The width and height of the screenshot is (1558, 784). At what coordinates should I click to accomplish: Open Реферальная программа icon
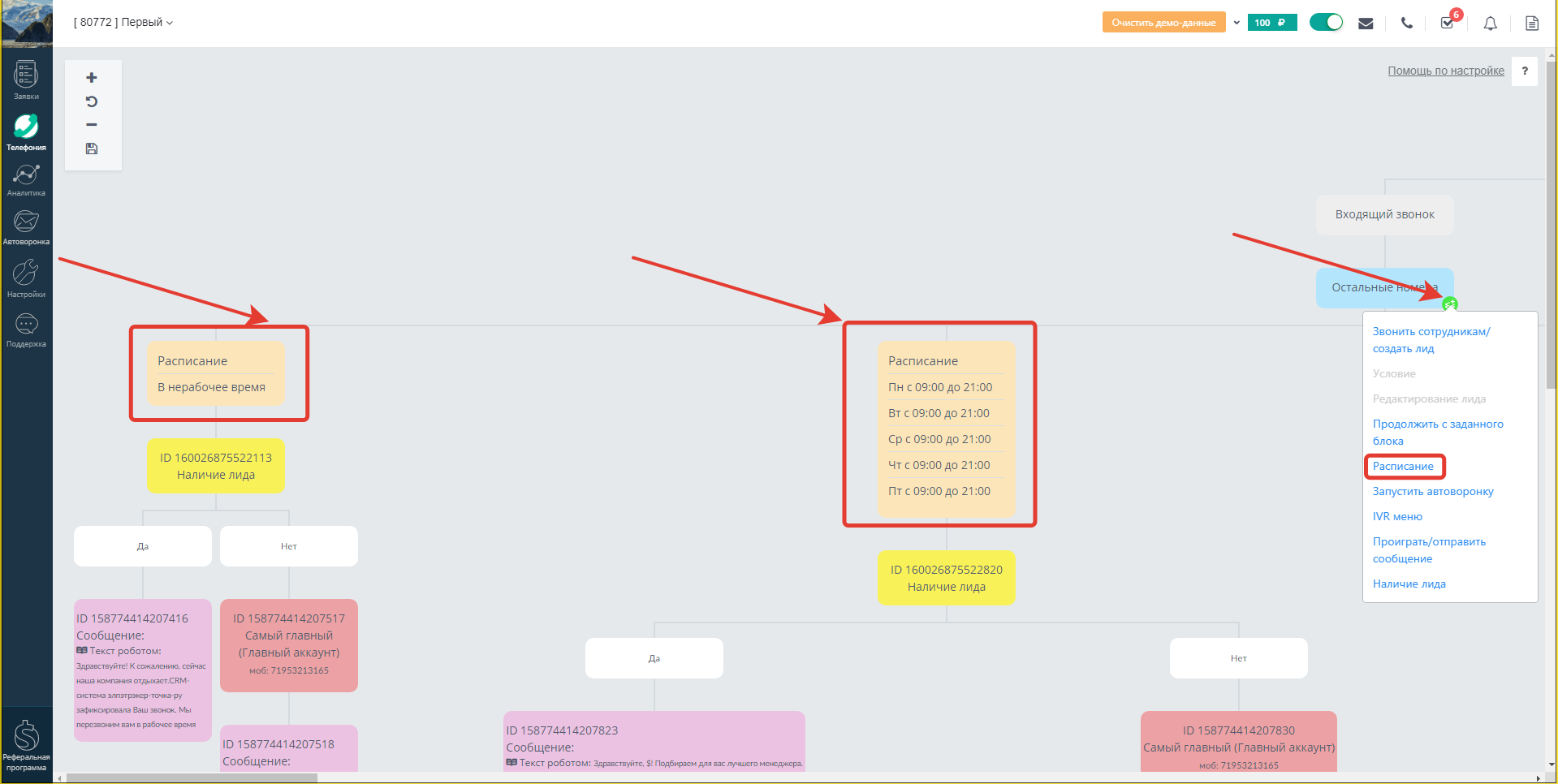[x=26, y=746]
